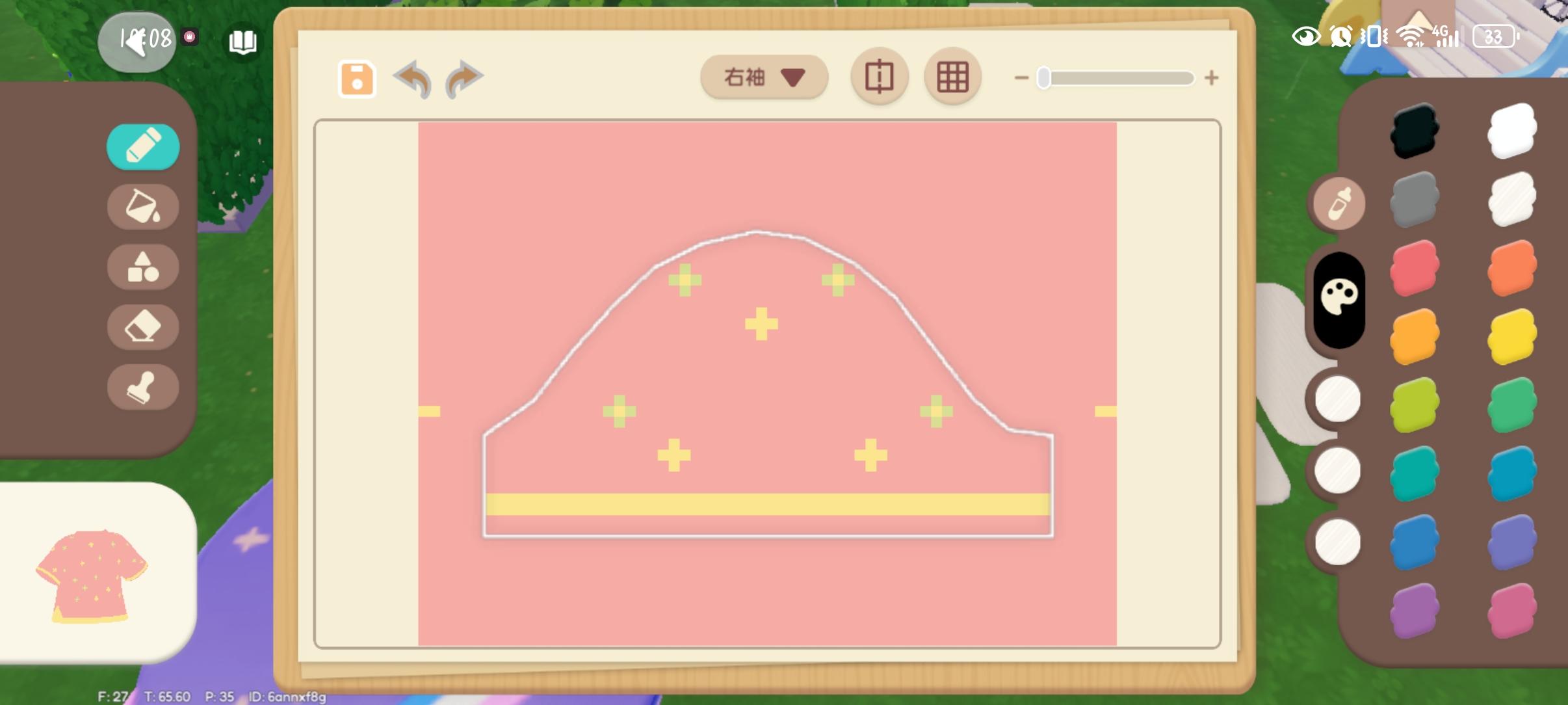Click the zoom out minus button

[x=1021, y=78]
